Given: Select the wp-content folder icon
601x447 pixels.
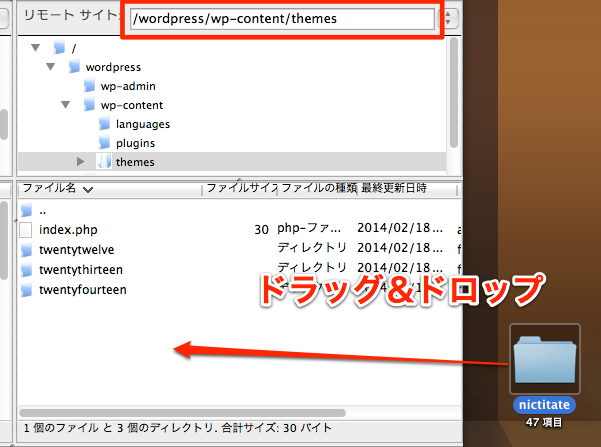Looking at the screenshot, I should pos(89,104).
